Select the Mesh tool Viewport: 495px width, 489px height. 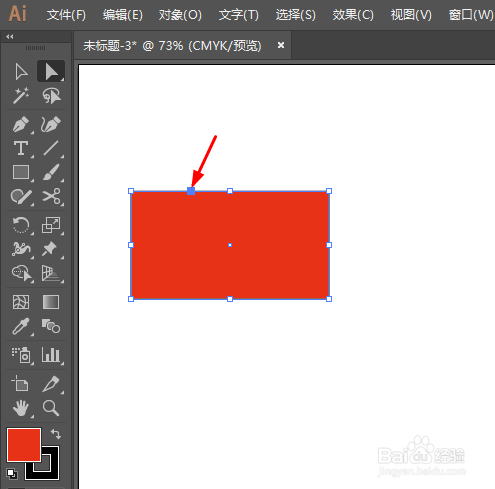(21, 302)
